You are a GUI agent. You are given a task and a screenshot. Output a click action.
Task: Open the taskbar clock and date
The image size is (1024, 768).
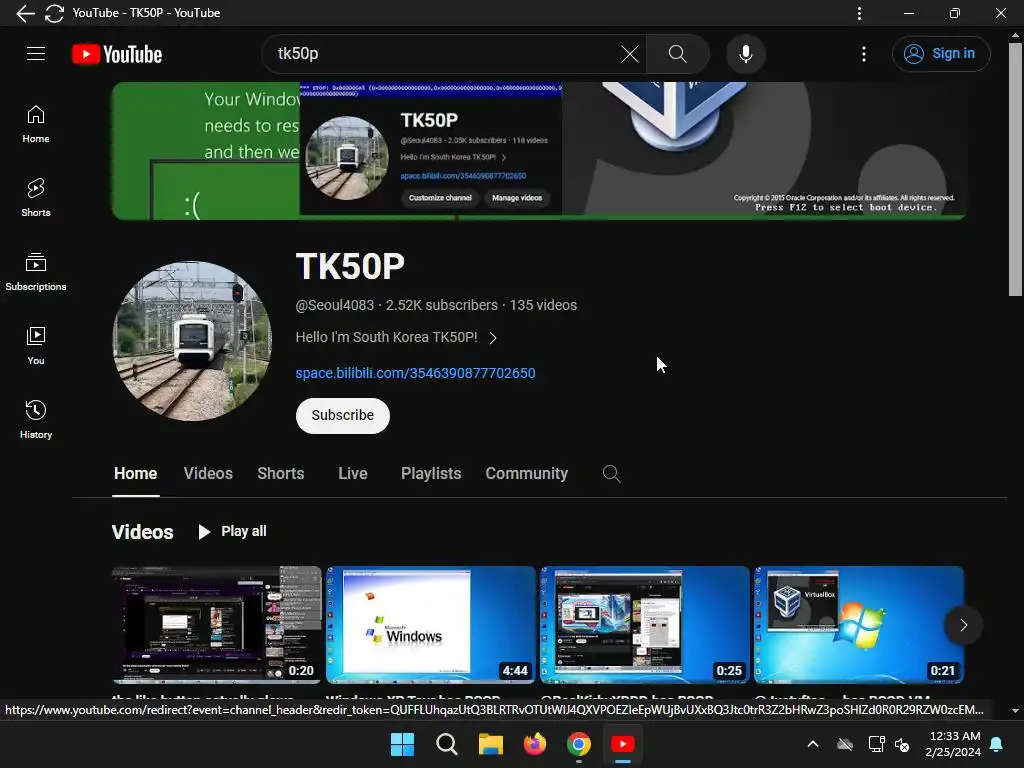(x=953, y=744)
